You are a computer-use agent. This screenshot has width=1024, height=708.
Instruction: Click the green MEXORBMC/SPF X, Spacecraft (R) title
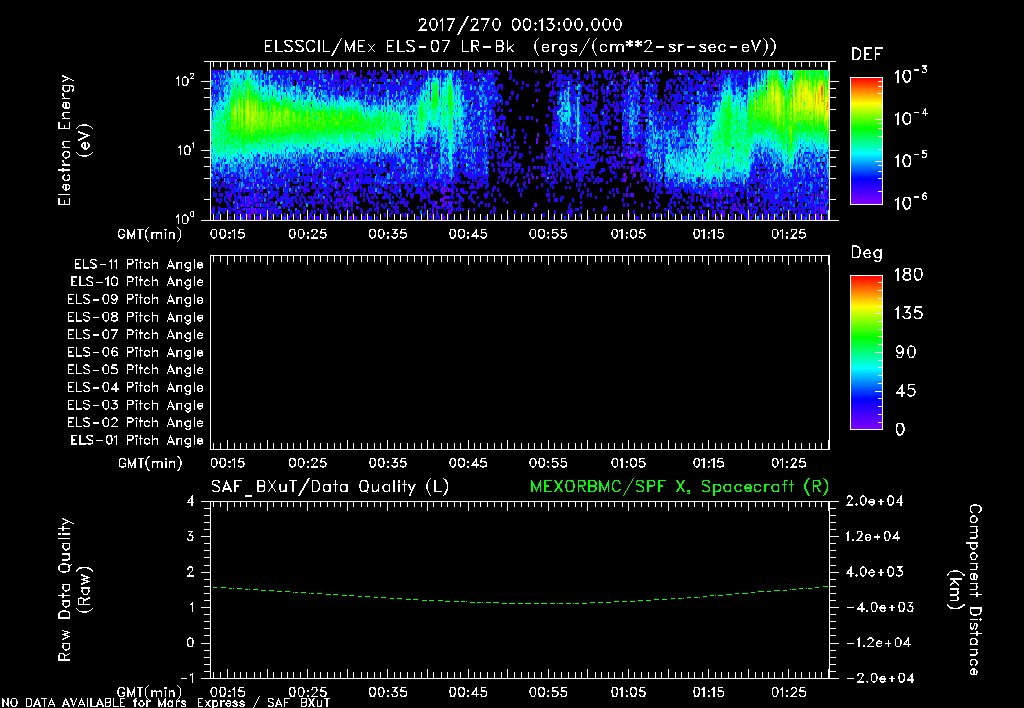click(679, 487)
